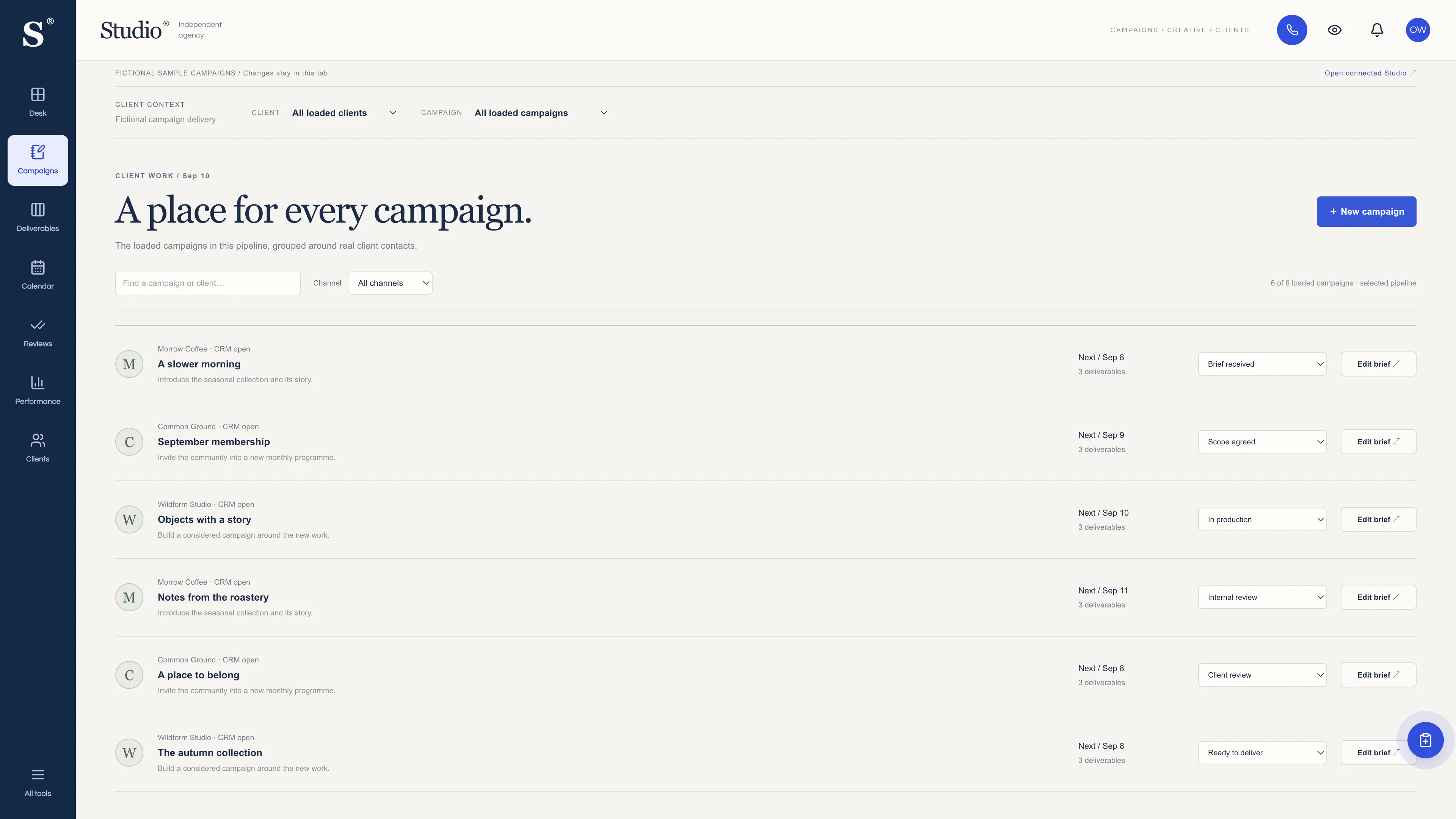1456x819 pixels.
Task: Open the Performance charts section
Action: tap(38, 391)
